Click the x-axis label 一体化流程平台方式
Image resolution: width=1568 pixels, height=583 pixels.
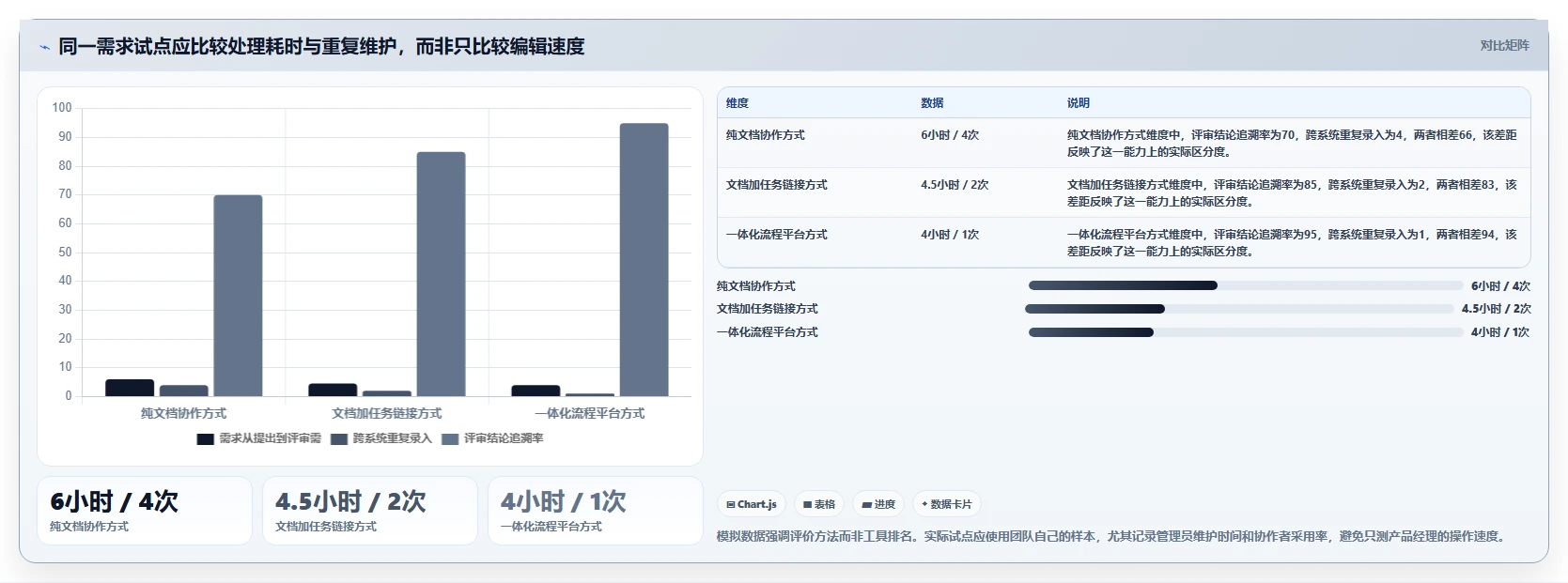click(590, 413)
